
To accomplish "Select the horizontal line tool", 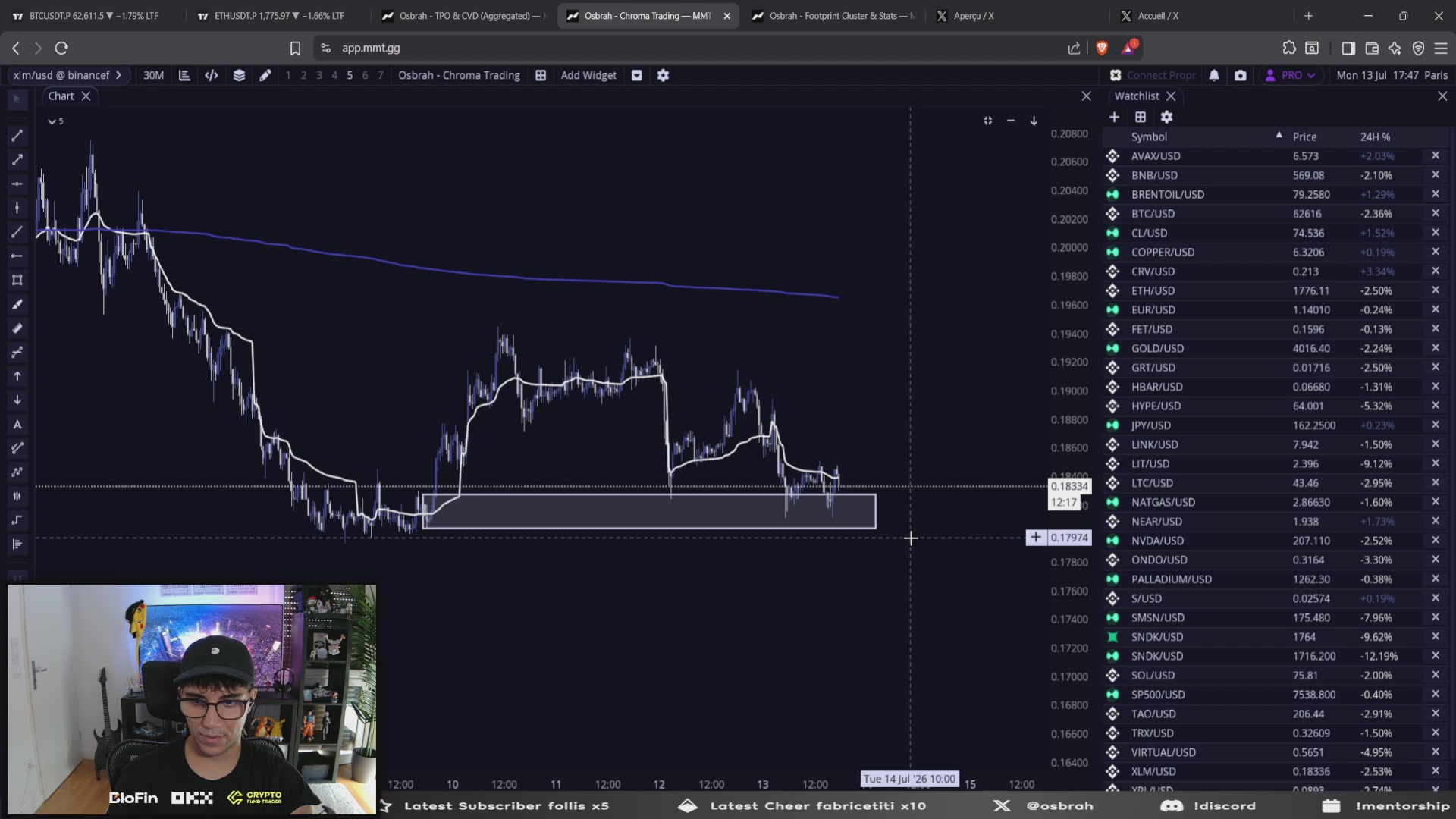I will 17,184.
